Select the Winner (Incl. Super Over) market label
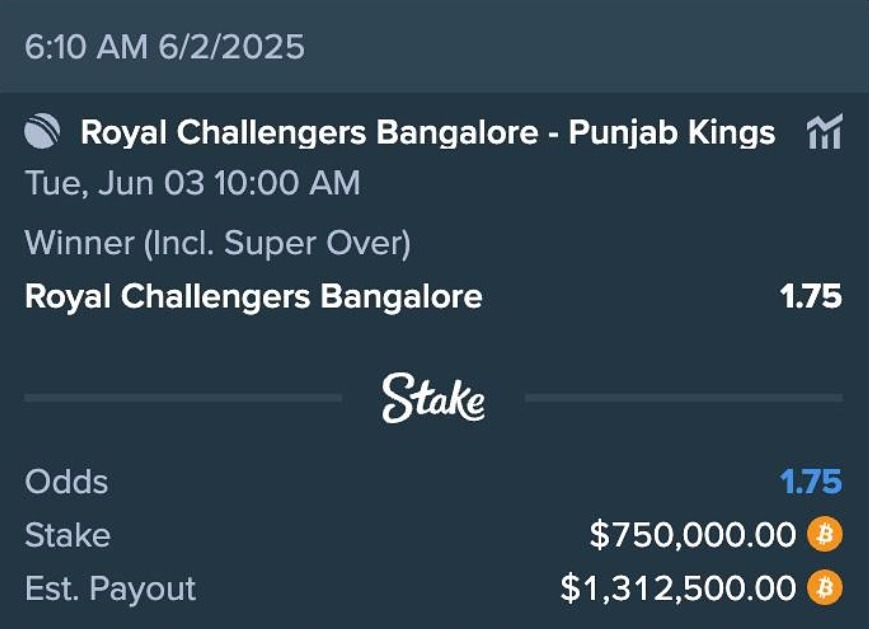The height and width of the screenshot is (629, 869). tap(218, 243)
